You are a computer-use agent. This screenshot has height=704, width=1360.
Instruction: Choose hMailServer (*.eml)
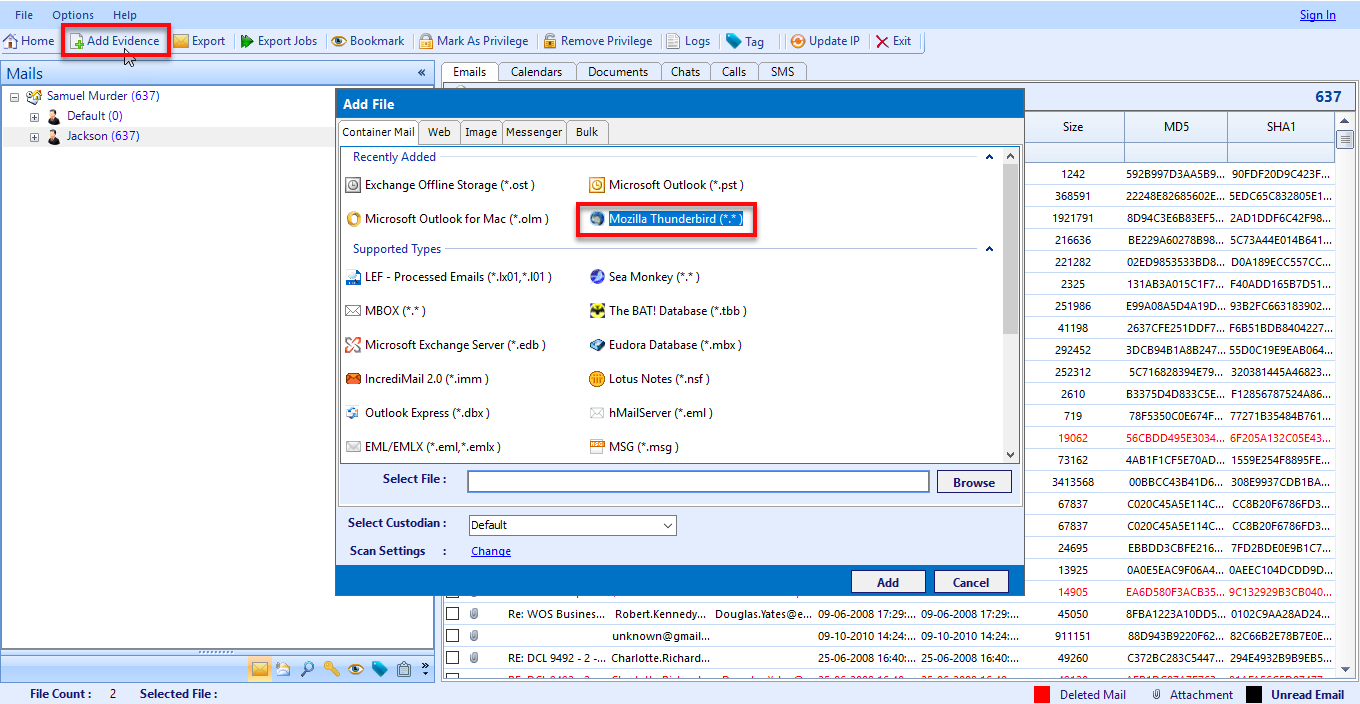(651, 413)
